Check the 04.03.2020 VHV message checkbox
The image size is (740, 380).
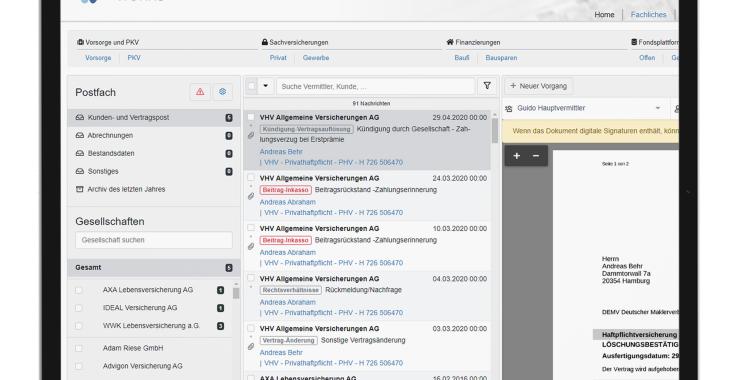click(x=251, y=279)
